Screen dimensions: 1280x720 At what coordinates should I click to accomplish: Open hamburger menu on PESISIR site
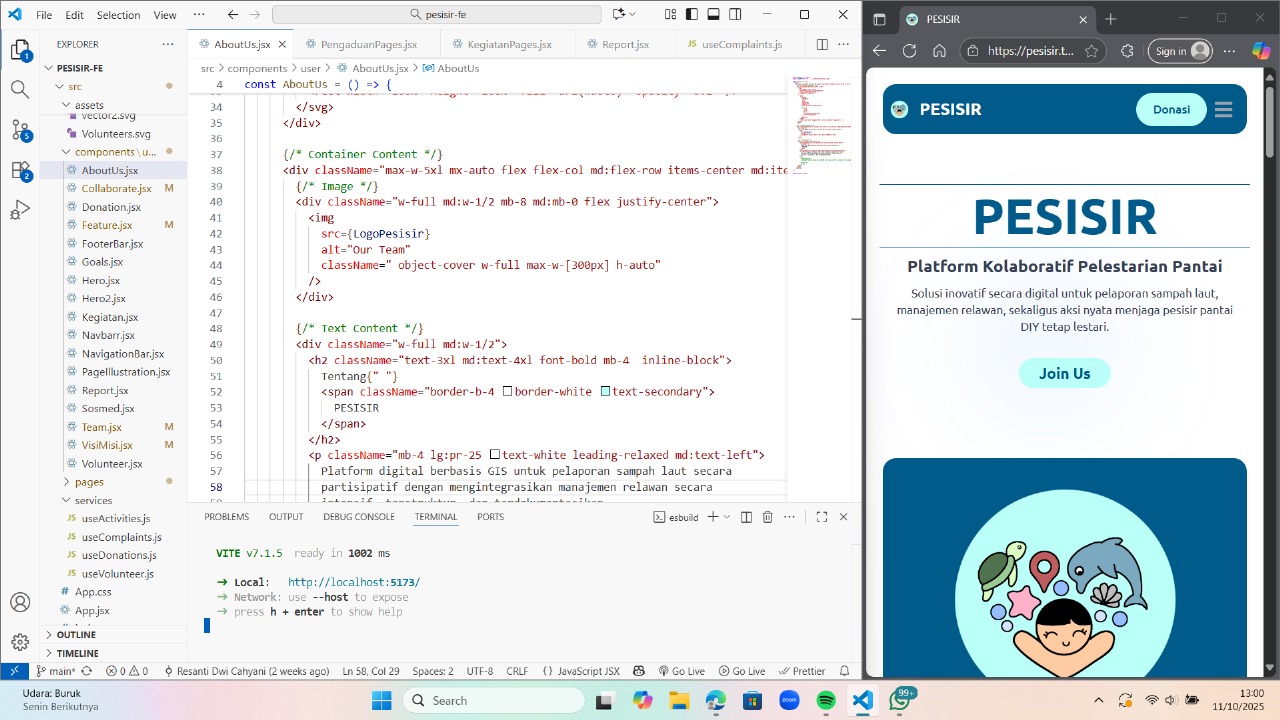coord(1223,110)
